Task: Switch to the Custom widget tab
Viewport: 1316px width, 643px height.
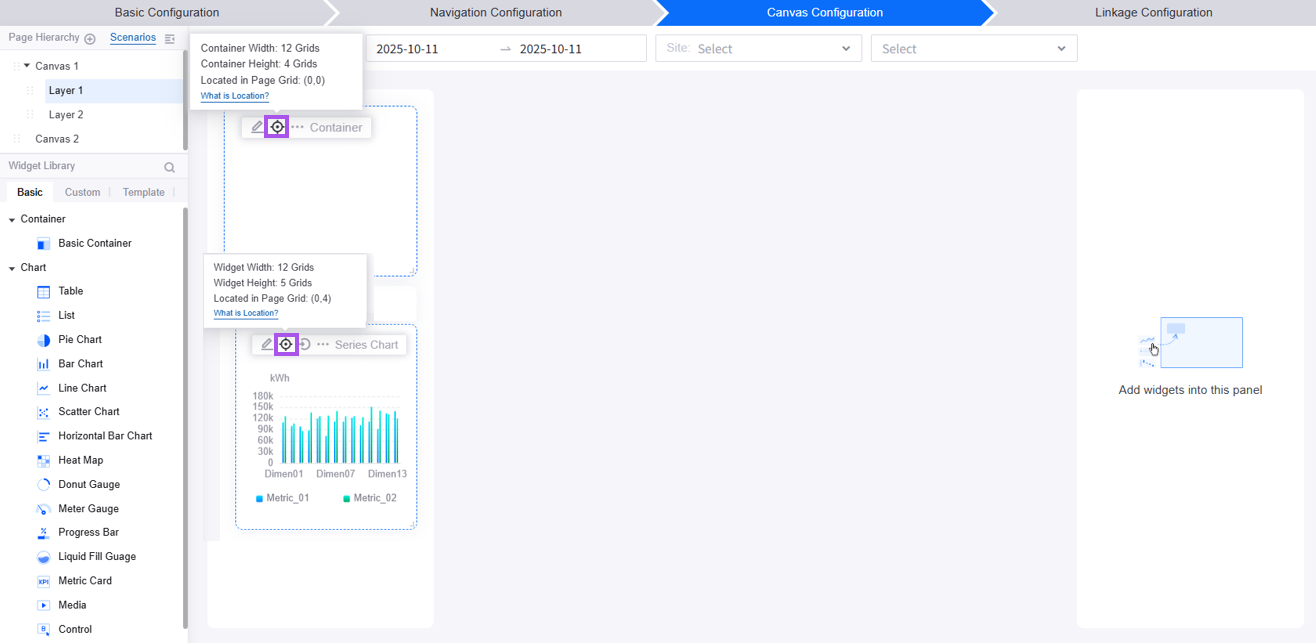Action: point(82,192)
